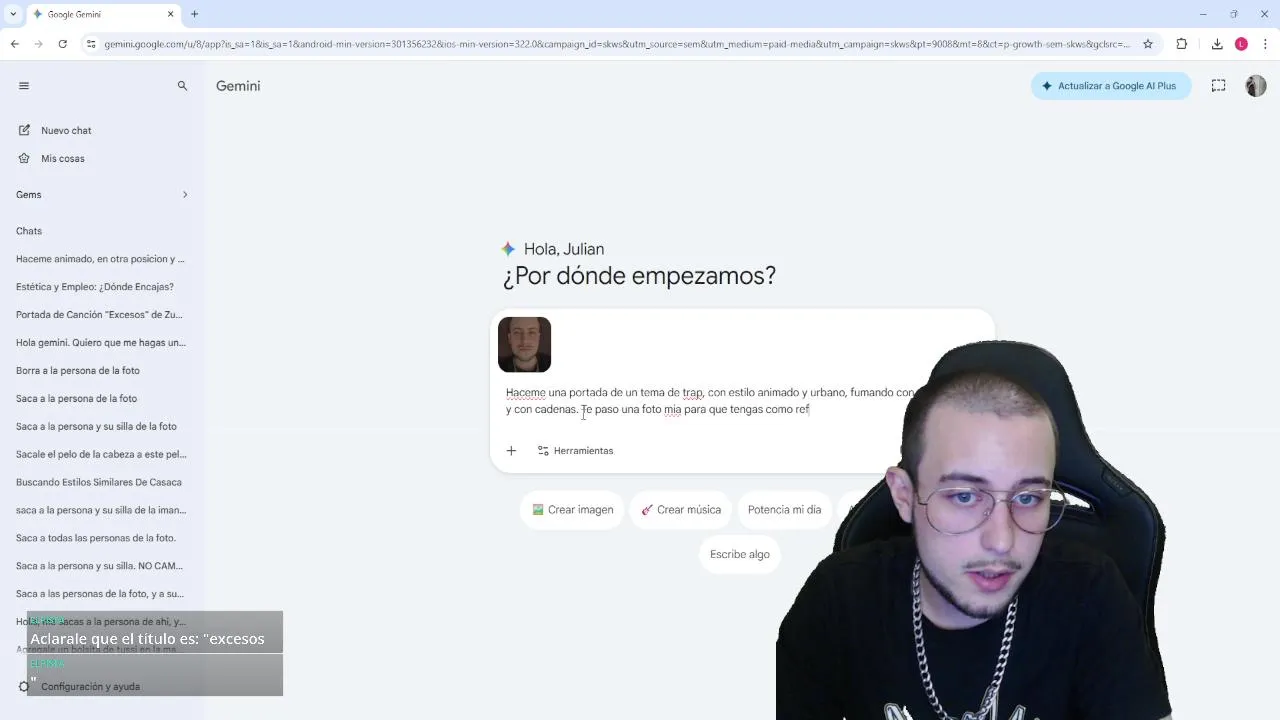The image size is (1280, 720).
Task: Open Mis cosas in sidebar
Action: point(62,158)
